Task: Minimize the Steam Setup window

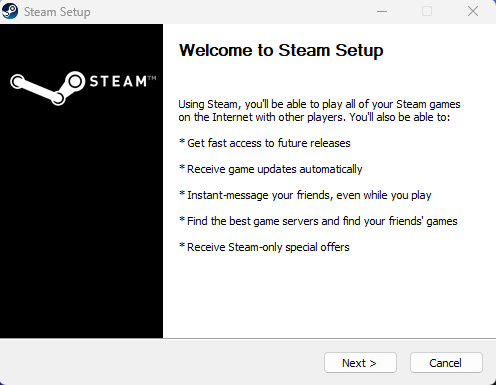Action: point(382,11)
